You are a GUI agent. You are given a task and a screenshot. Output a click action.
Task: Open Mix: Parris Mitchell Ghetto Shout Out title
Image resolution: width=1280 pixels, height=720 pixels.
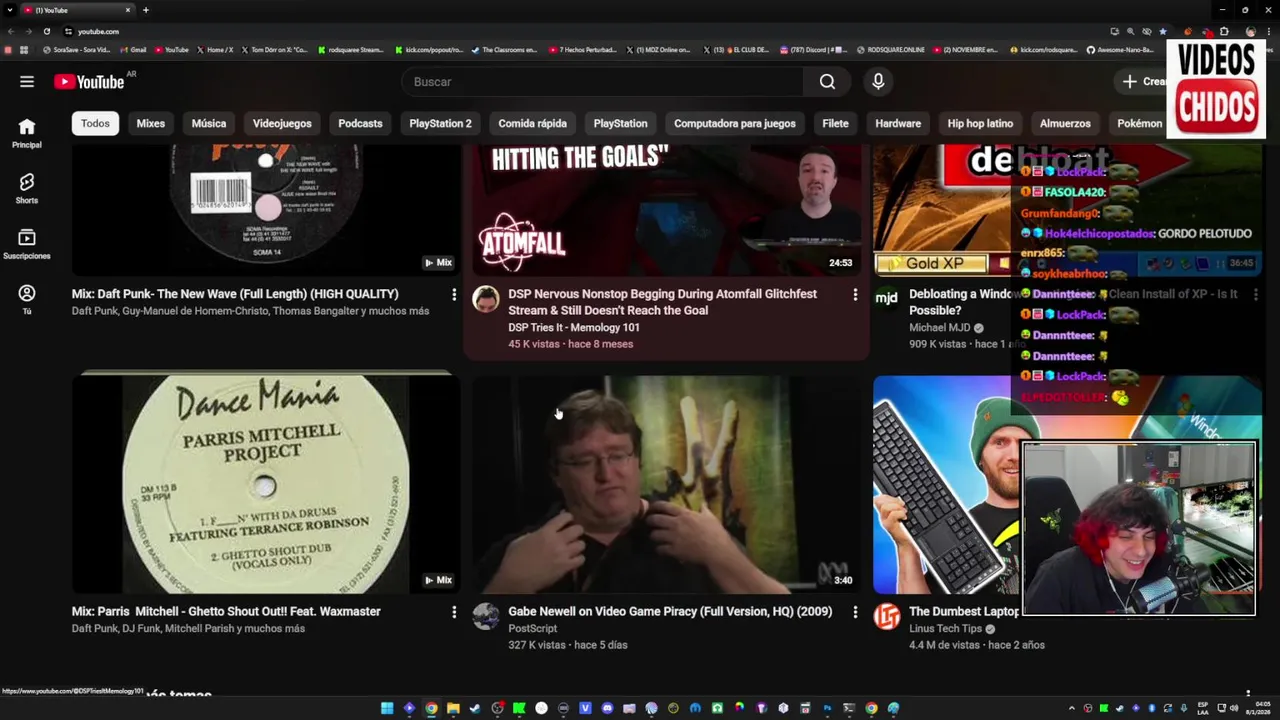point(226,612)
